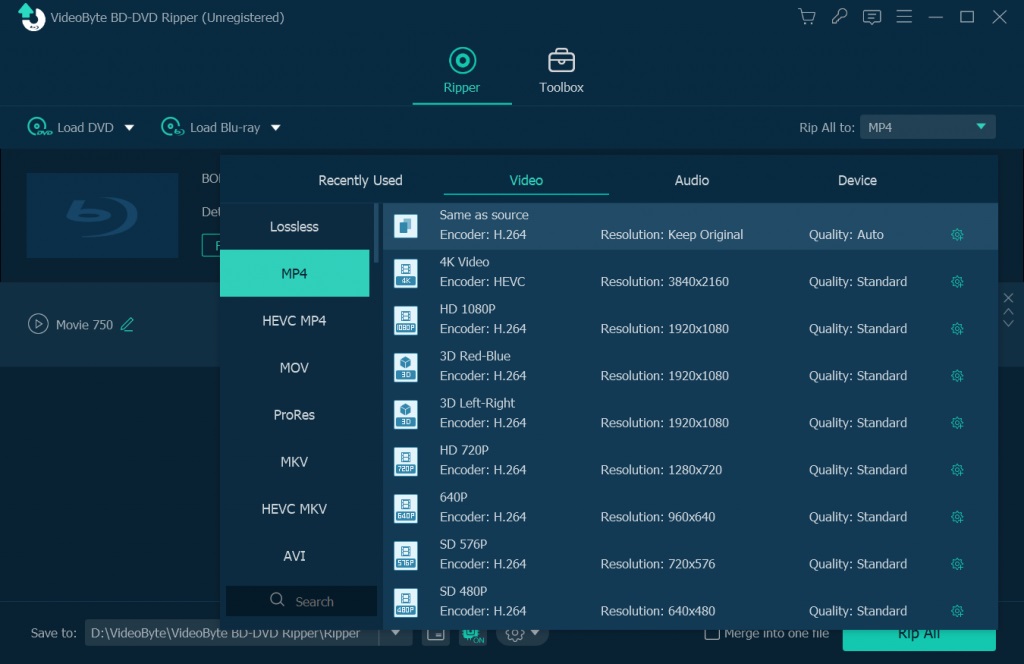
Task: Open the save destination folder dropdown
Action: pyautogui.click(x=395, y=633)
